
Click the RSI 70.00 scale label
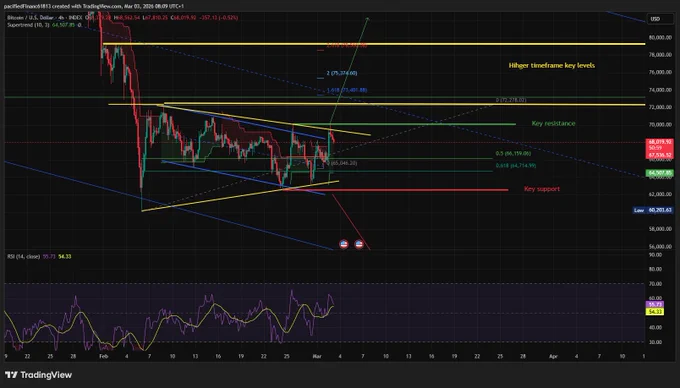pos(655,284)
